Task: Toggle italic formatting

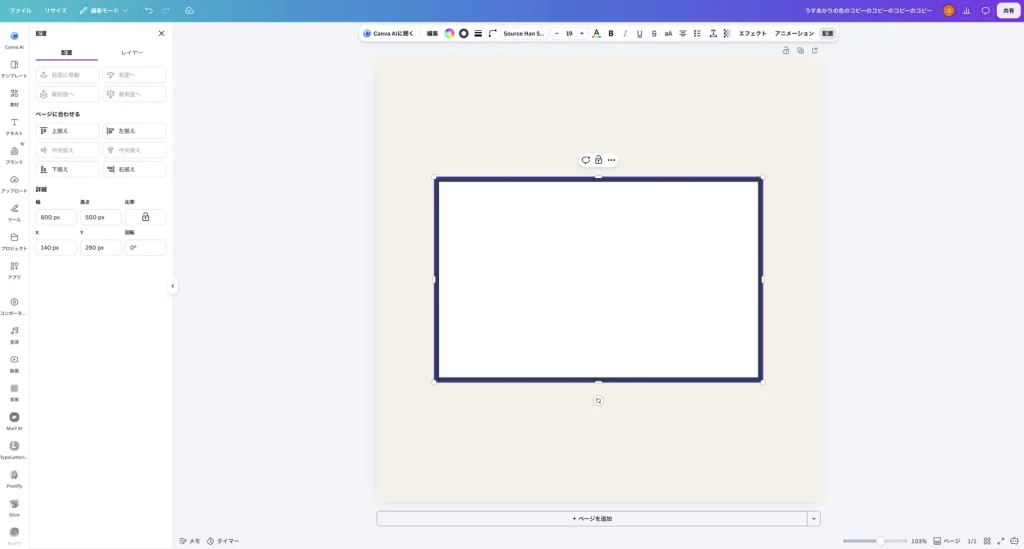Action: click(625, 33)
